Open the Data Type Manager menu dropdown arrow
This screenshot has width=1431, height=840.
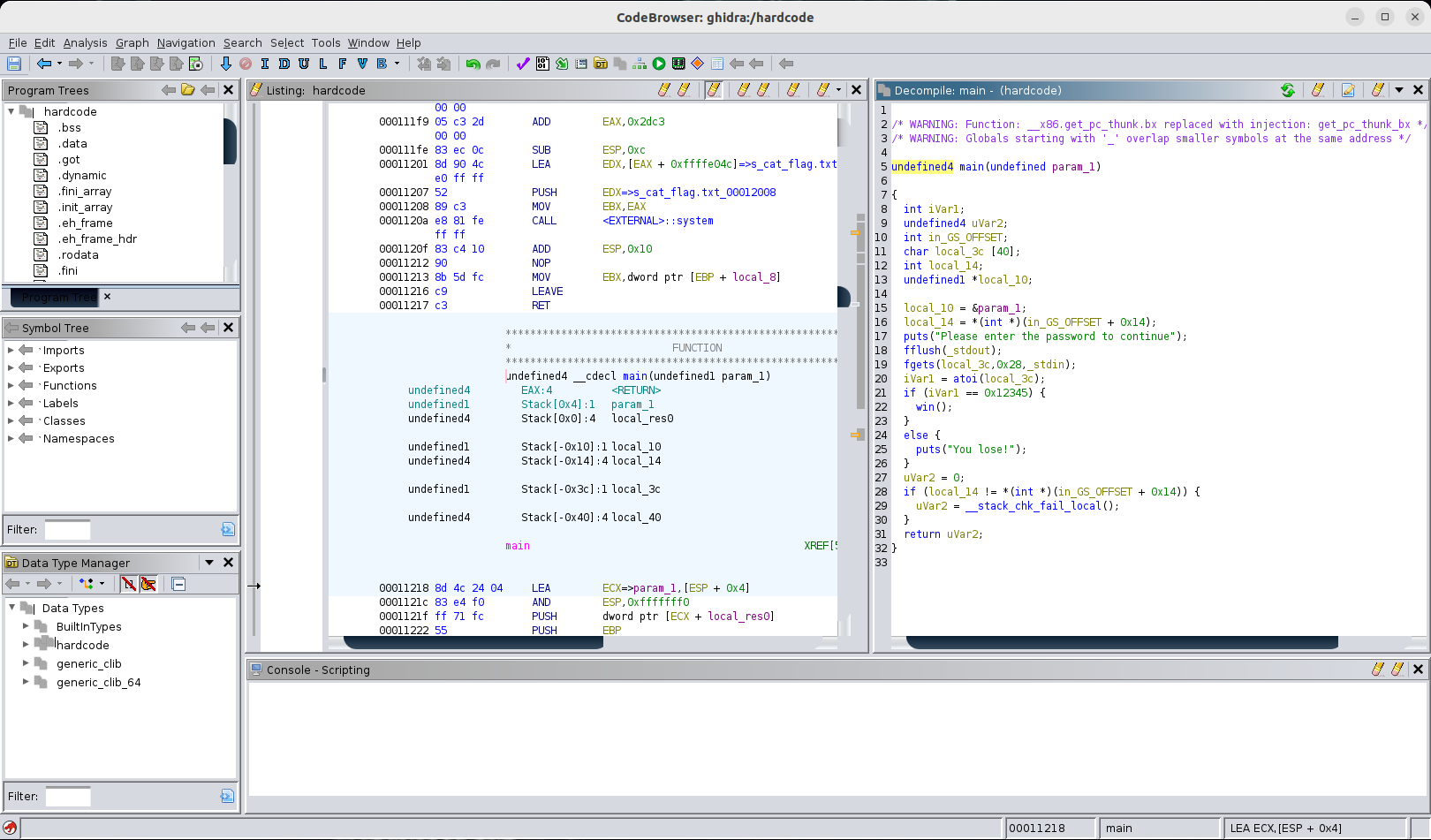pyautogui.click(x=209, y=563)
